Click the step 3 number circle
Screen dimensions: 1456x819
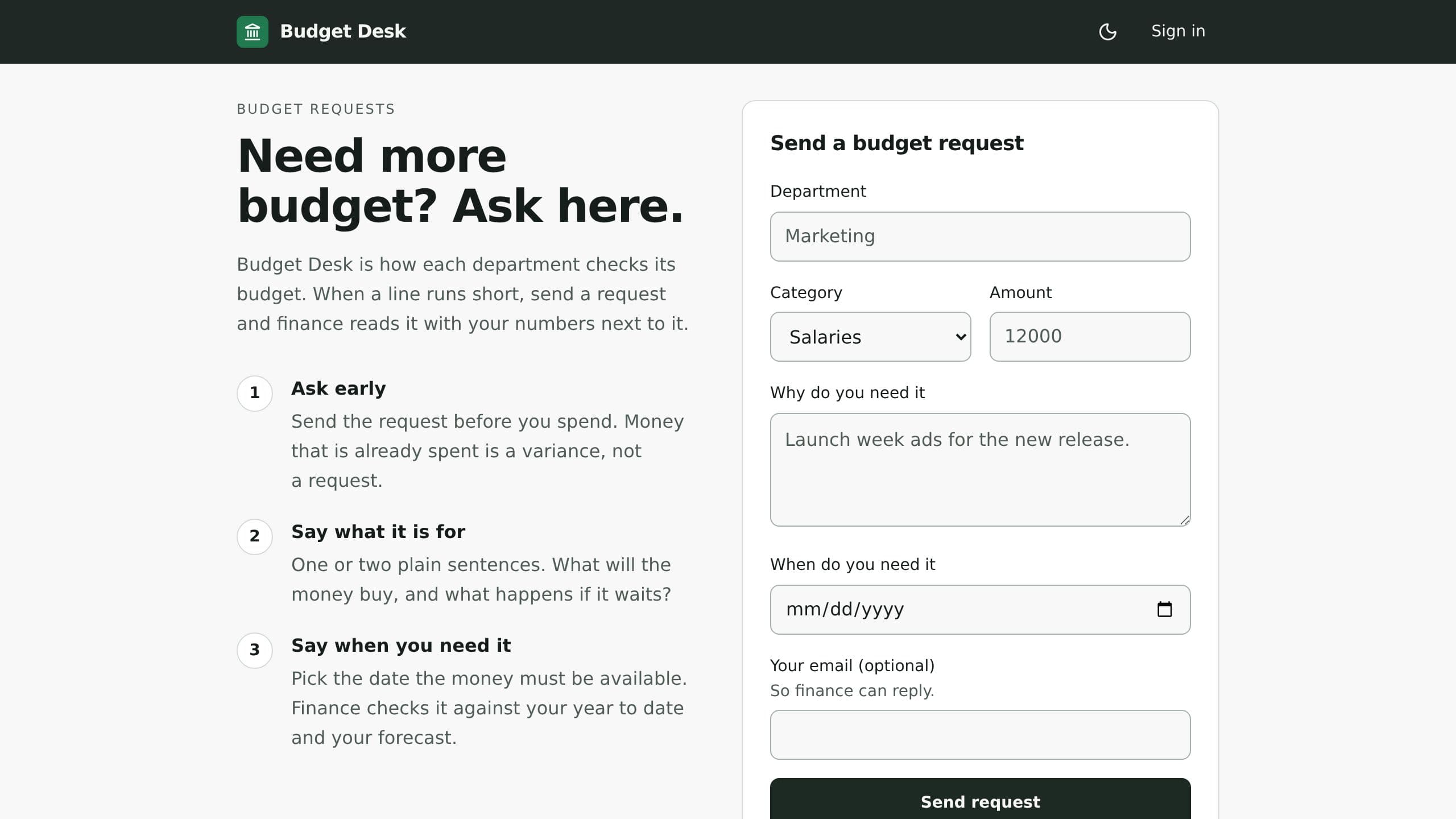click(x=255, y=651)
